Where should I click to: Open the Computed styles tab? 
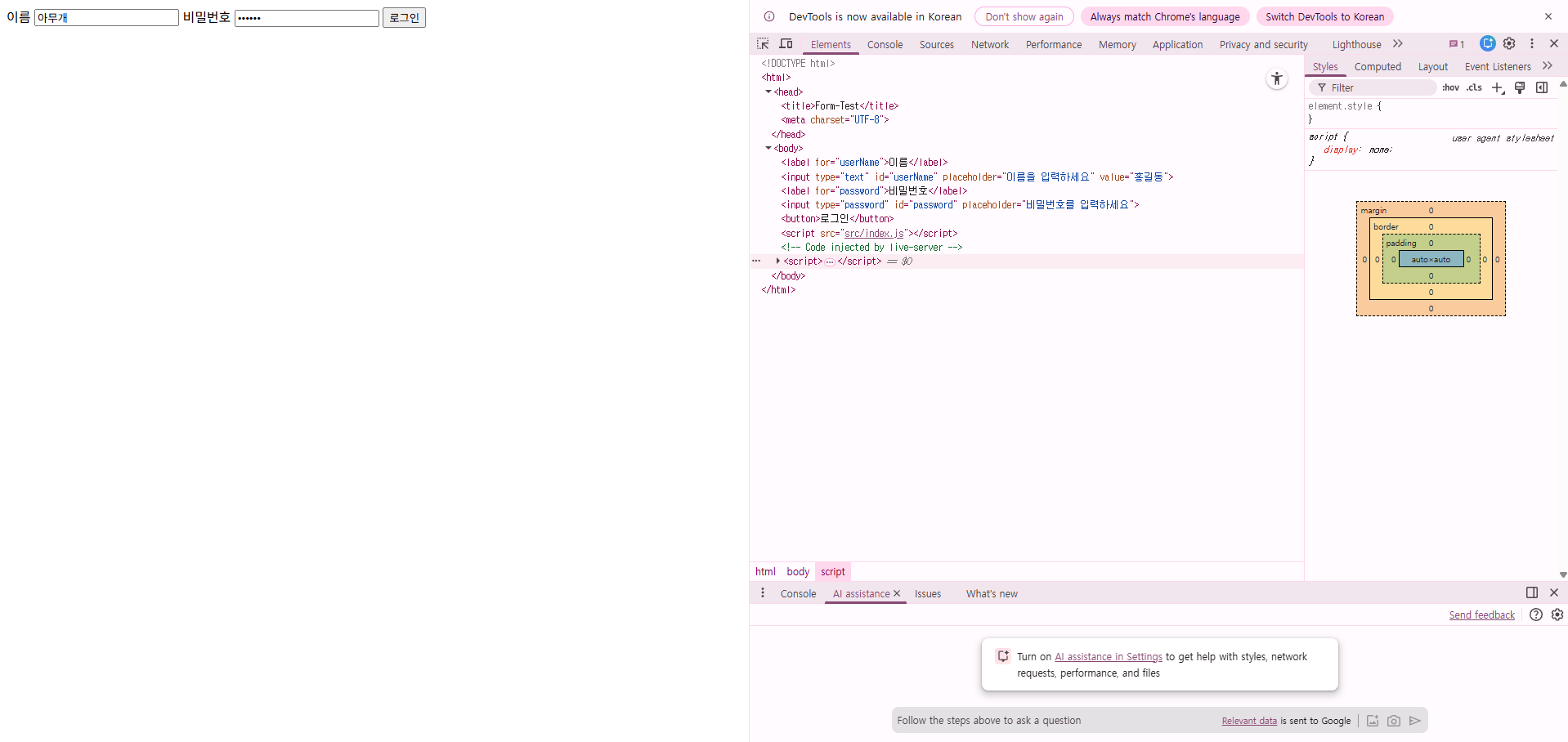(1377, 67)
